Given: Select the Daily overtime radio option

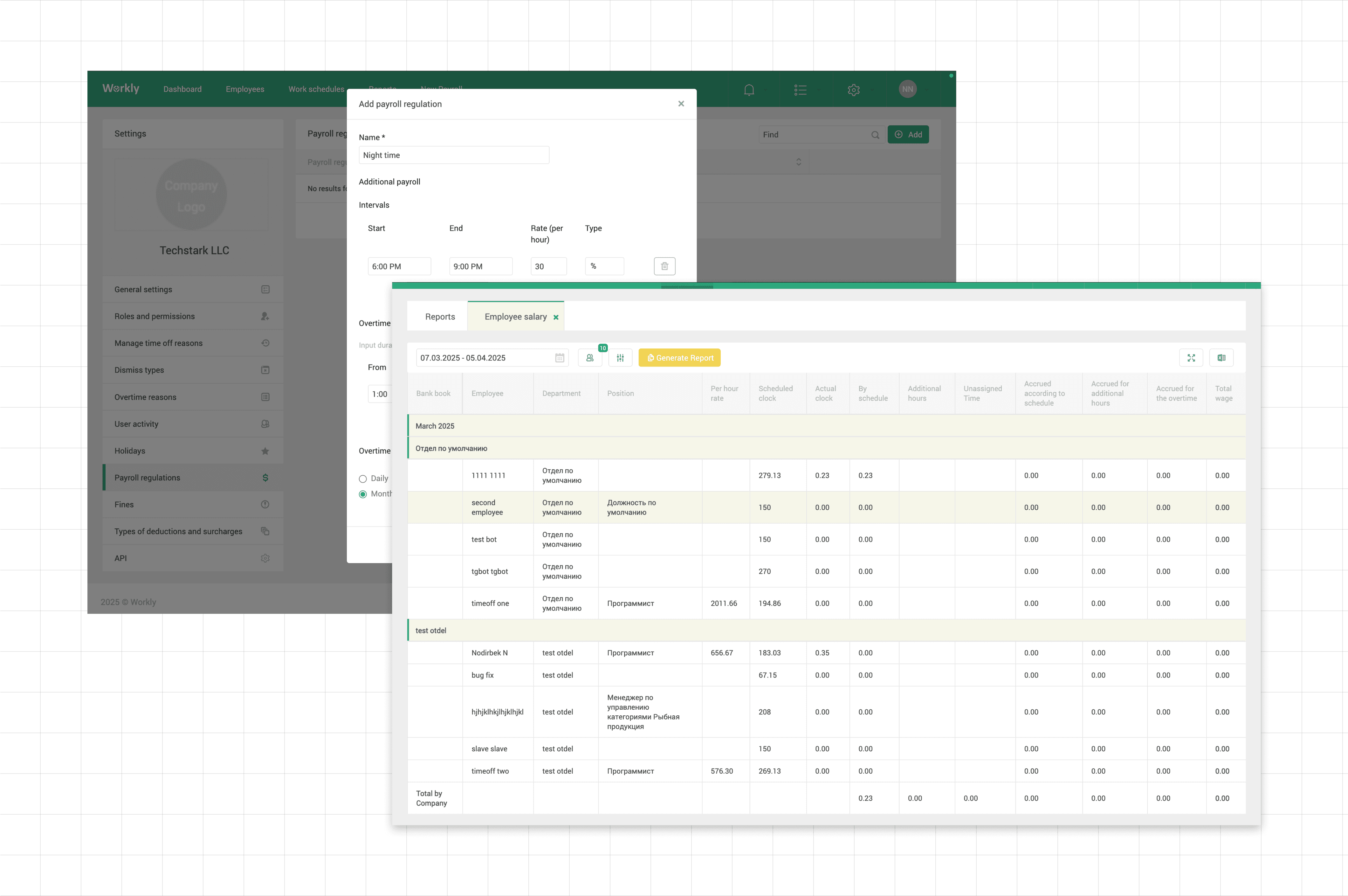Looking at the screenshot, I should click(363, 479).
